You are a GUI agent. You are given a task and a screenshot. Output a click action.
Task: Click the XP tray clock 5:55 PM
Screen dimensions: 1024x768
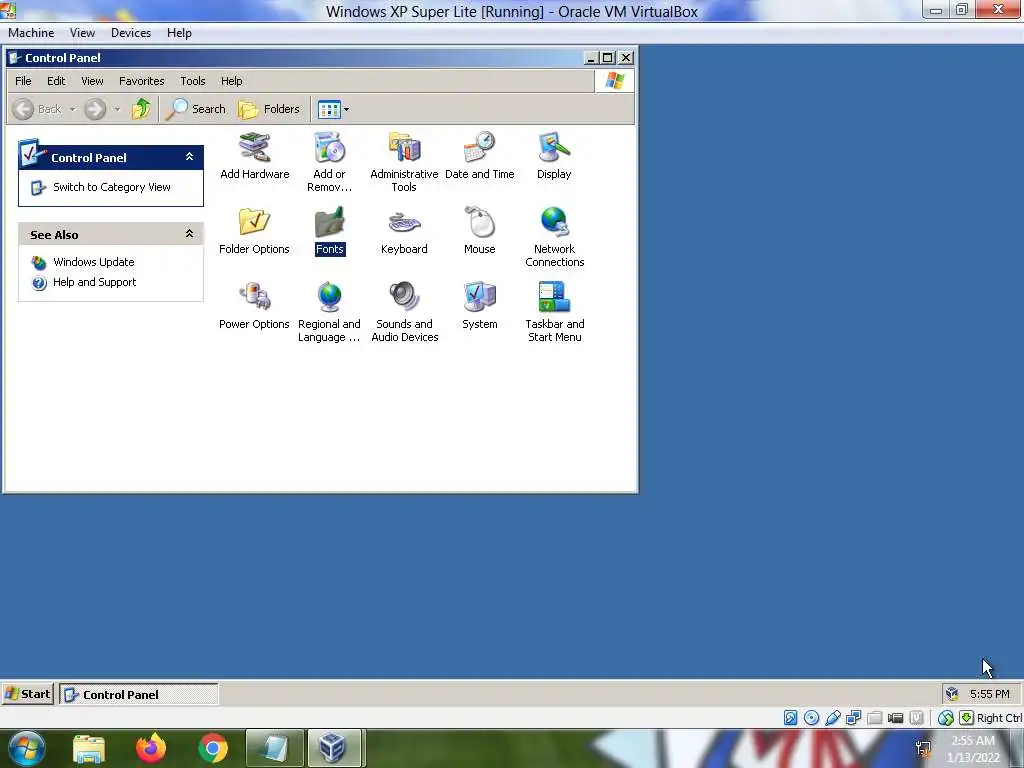tap(989, 694)
